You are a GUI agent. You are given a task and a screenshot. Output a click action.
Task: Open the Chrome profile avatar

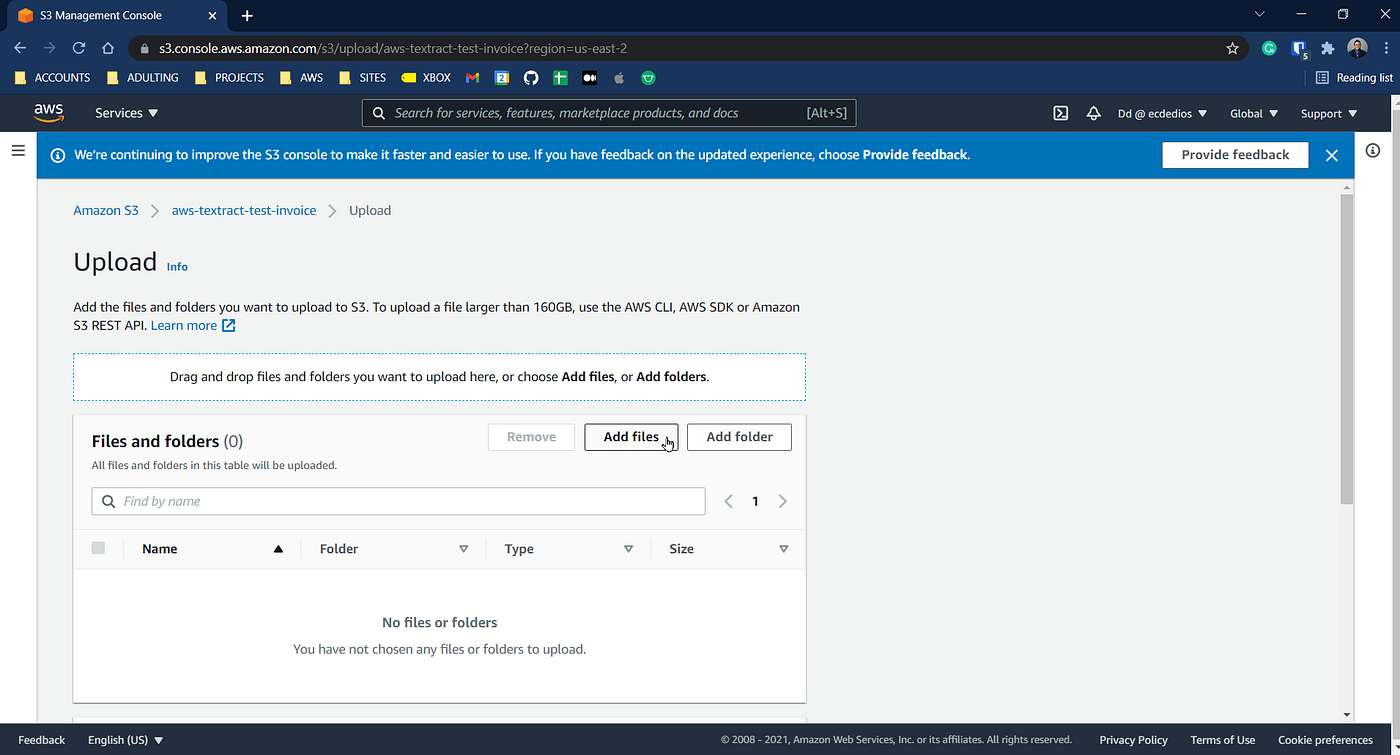[x=1357, y=48]
